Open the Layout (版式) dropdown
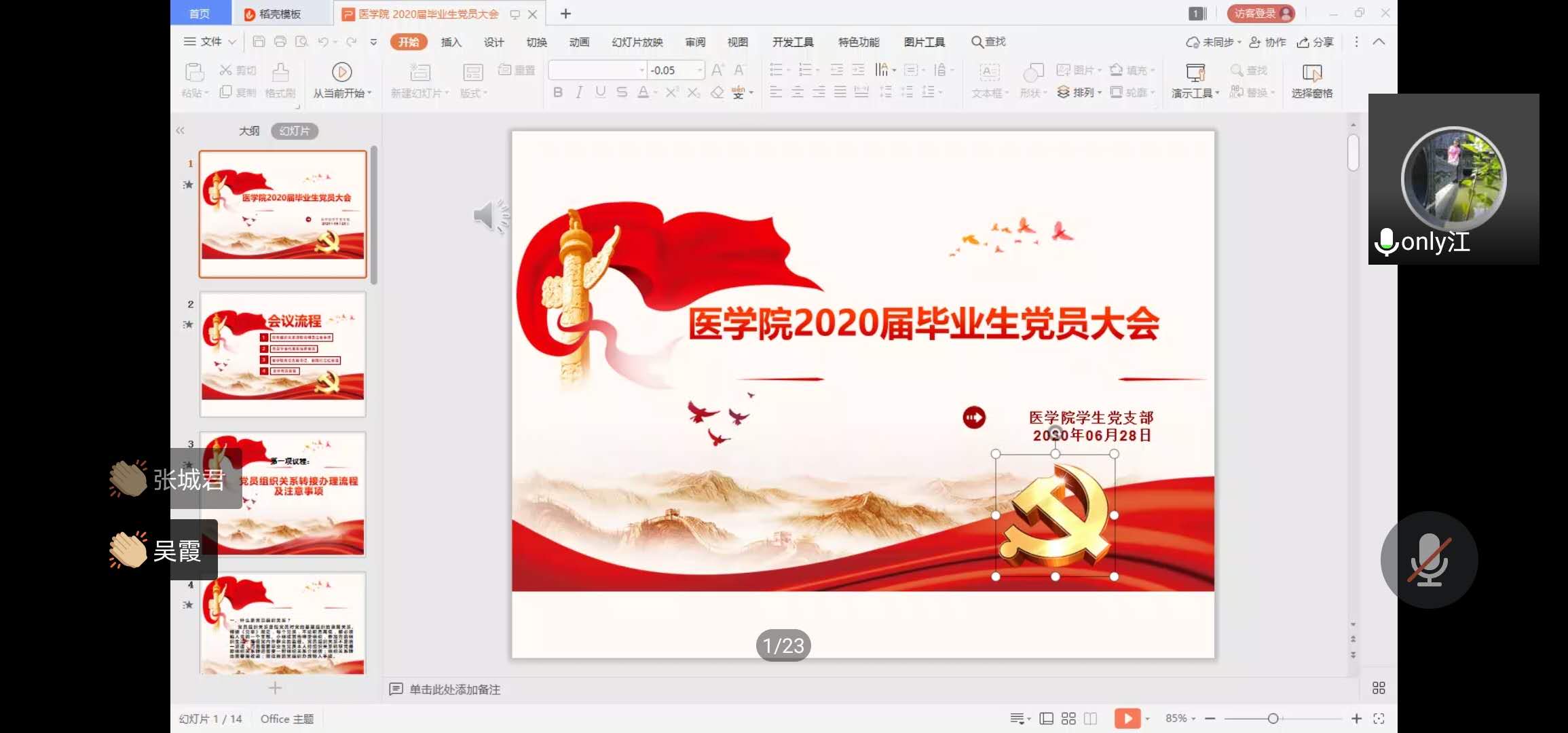 [474, 93]
